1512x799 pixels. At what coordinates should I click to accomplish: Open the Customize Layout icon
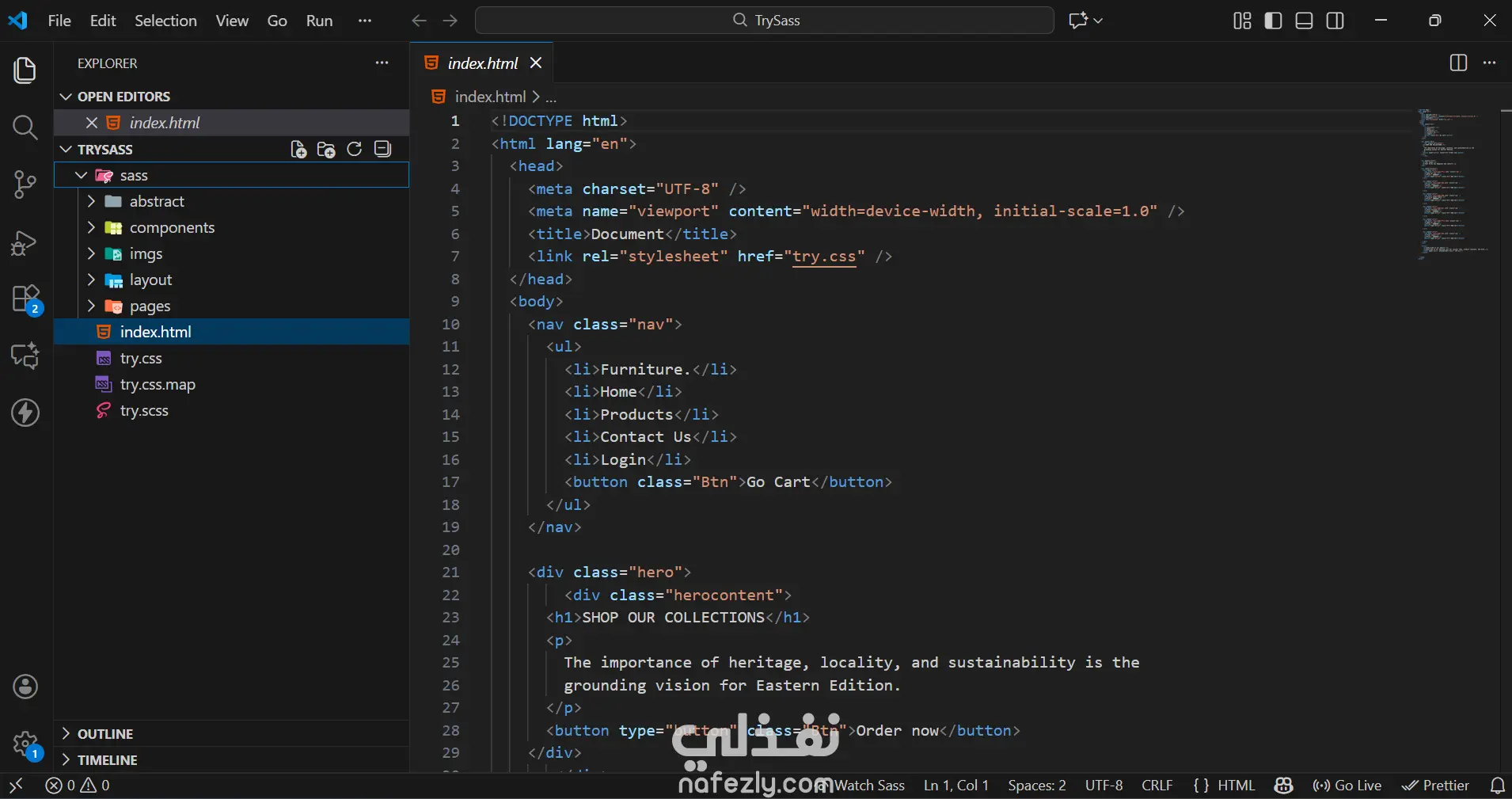pyautogui.click(x=1243, y=21)
